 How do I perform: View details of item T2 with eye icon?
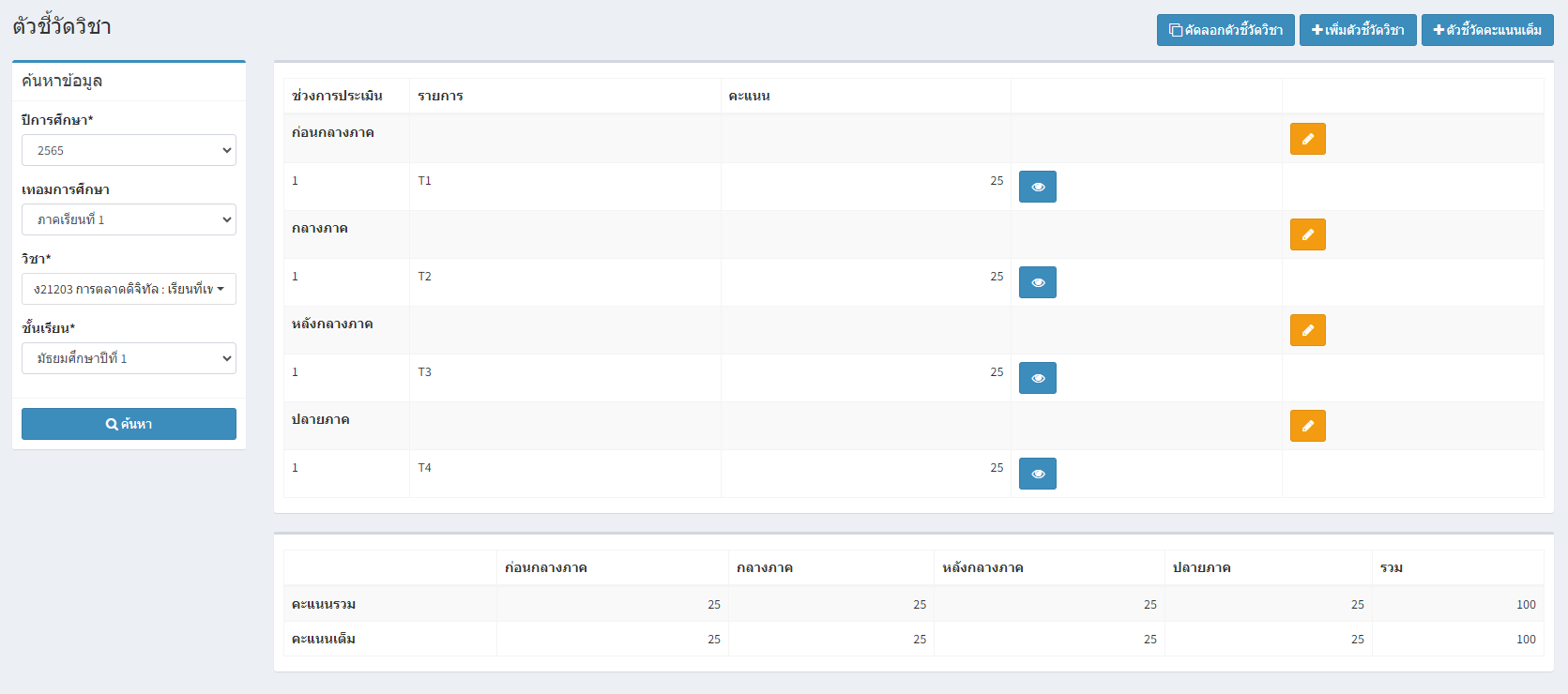[x=1037, y=282]
